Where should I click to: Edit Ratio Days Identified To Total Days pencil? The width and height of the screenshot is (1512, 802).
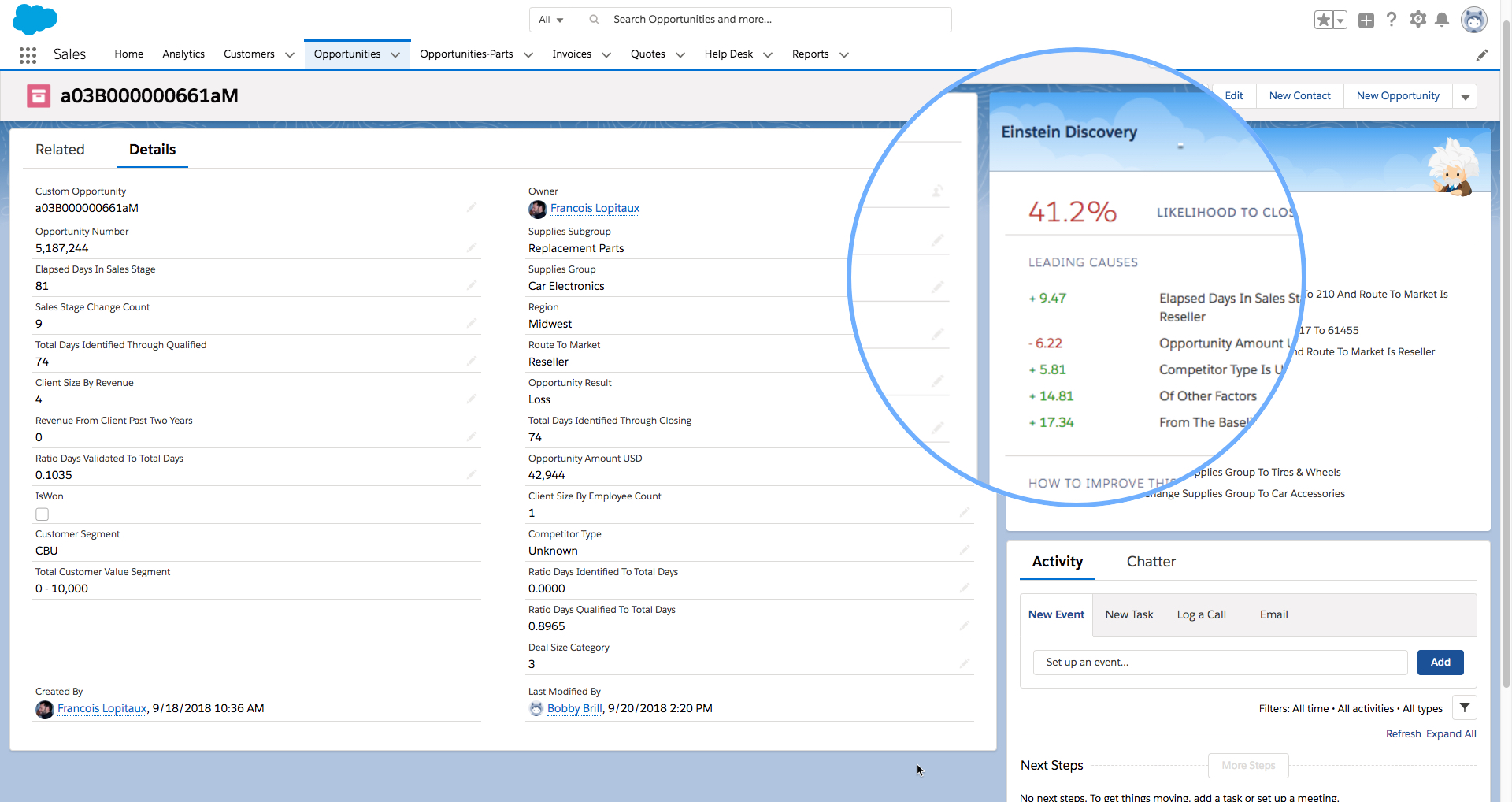pyautogui.click(x=964, y=588)
